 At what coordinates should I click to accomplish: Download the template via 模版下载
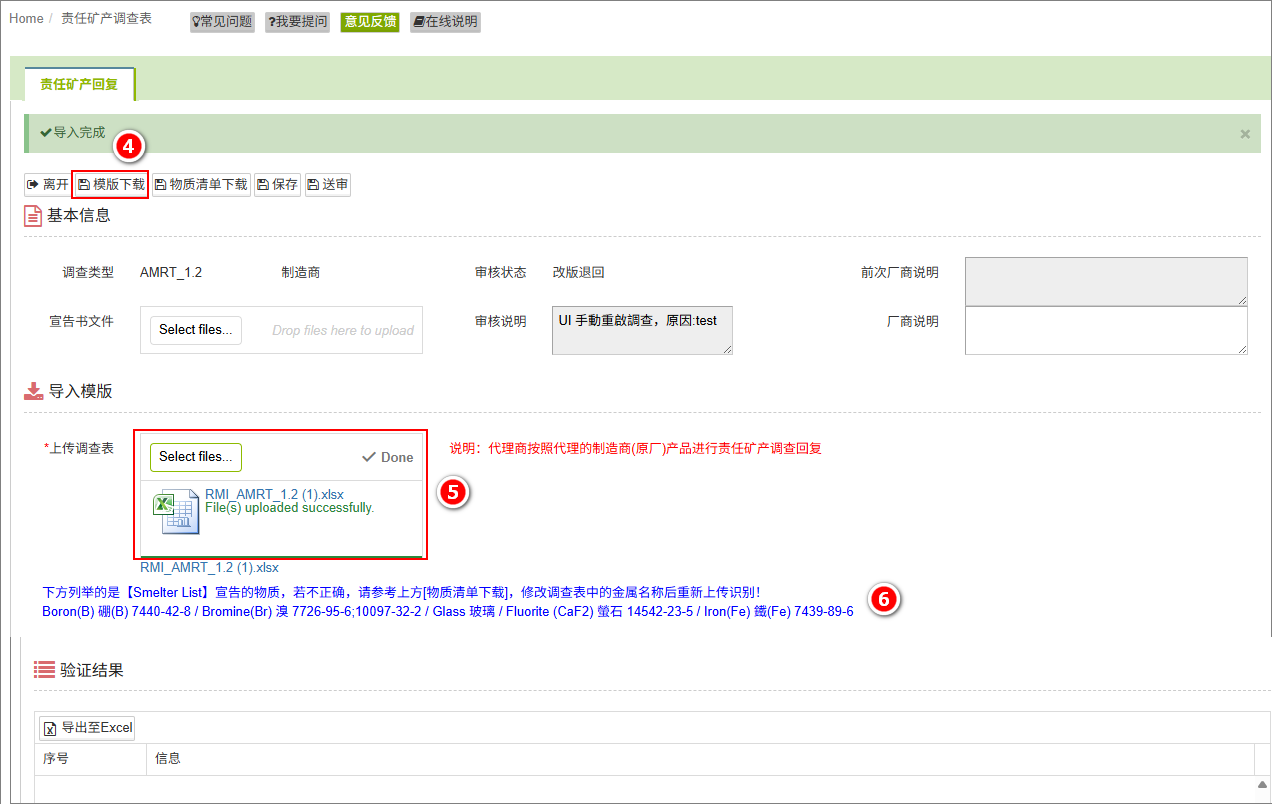(x=111, y=185)
